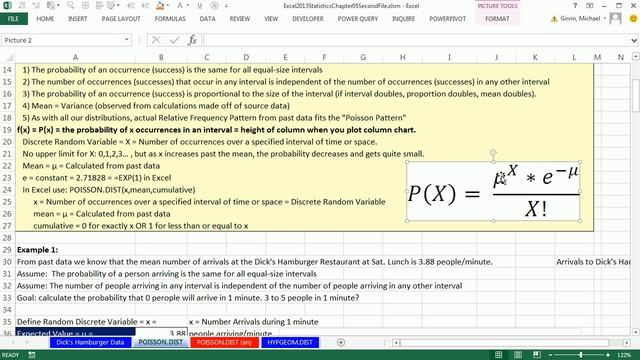Select the HYPGEOM.DIST sheet tab
Image resolution: width=640 pixels, height=360 pixels.
(x=290, y=342)
